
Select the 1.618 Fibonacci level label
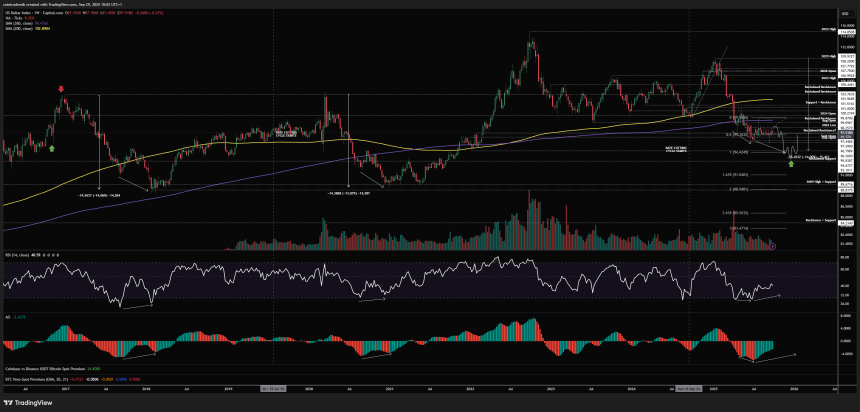735,174
